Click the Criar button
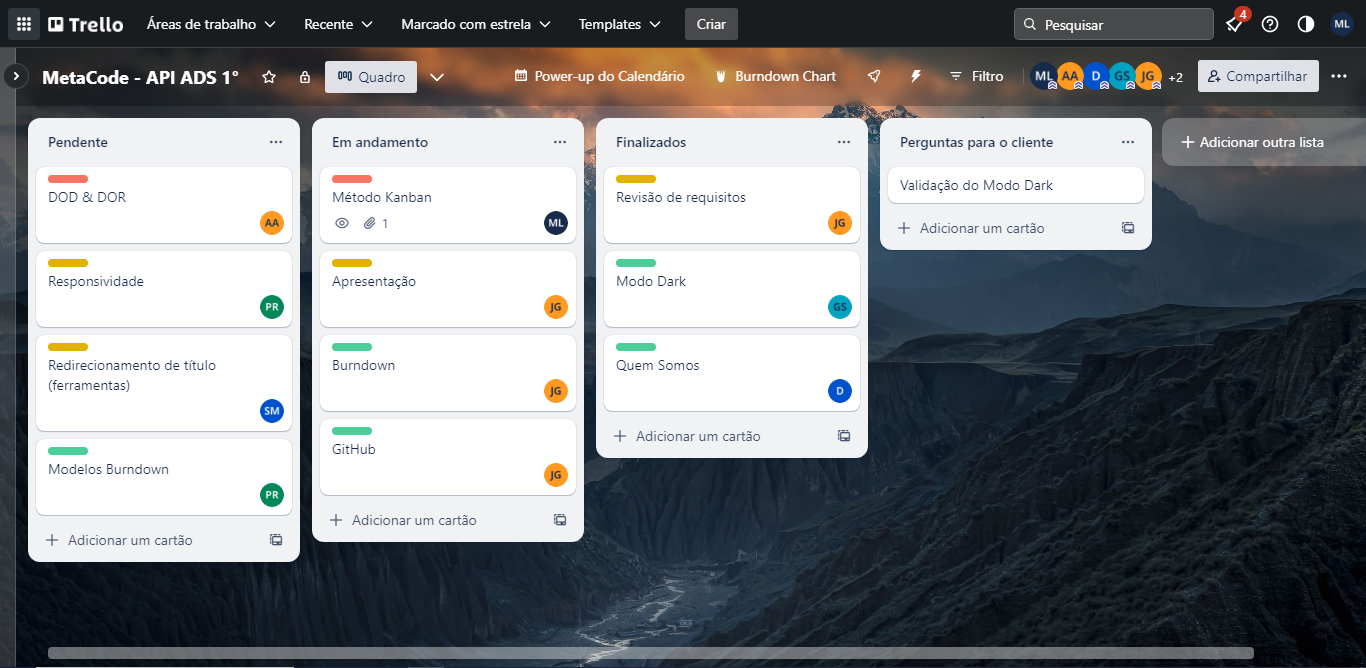The height and width of the screenshot is (668, 1366). pyautogui.click(x=712, y=24)
